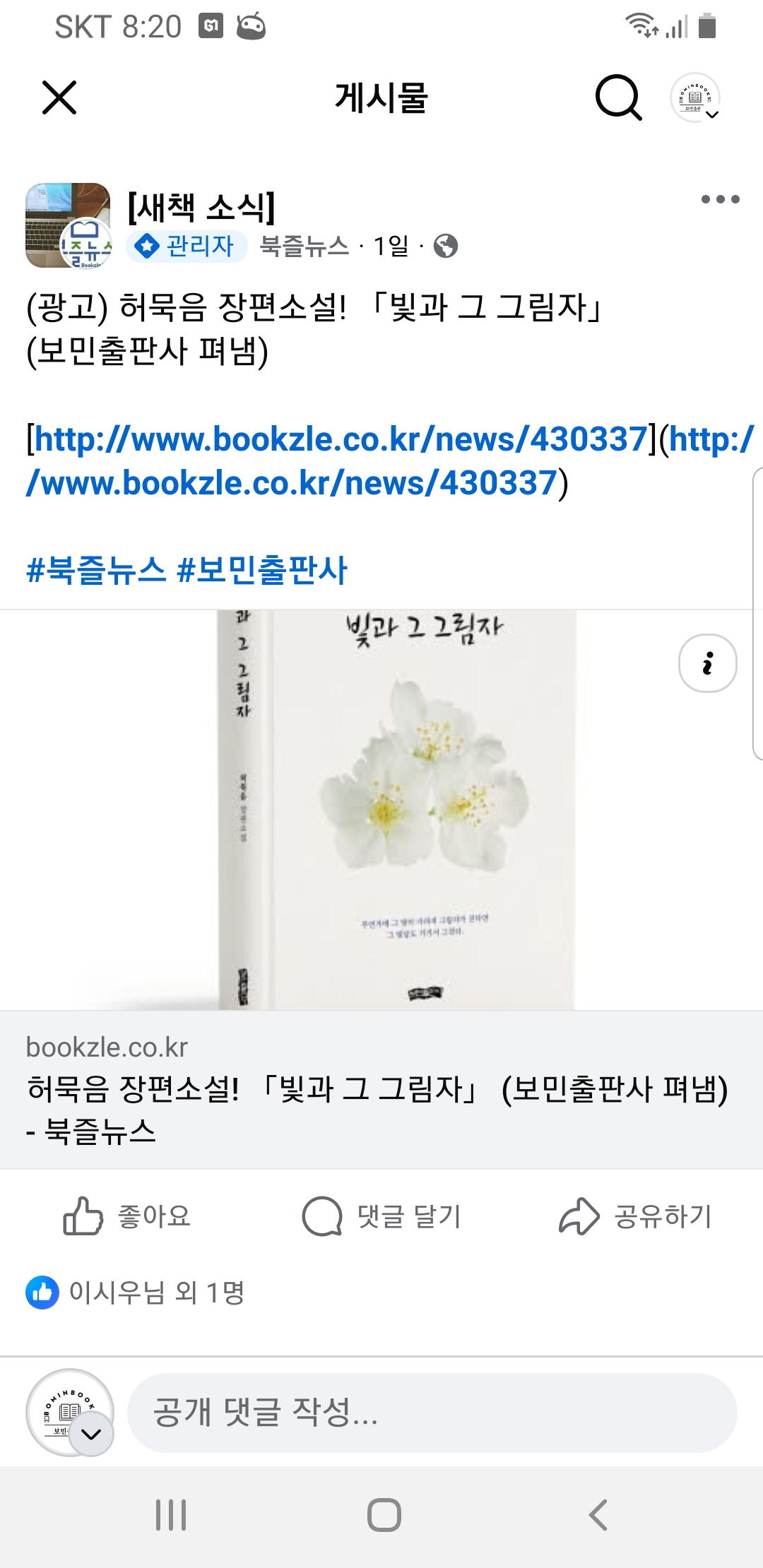Close the post view with X icon
Image resolution: width=763 pixels, height=1568 pixels.
(59, 97)
